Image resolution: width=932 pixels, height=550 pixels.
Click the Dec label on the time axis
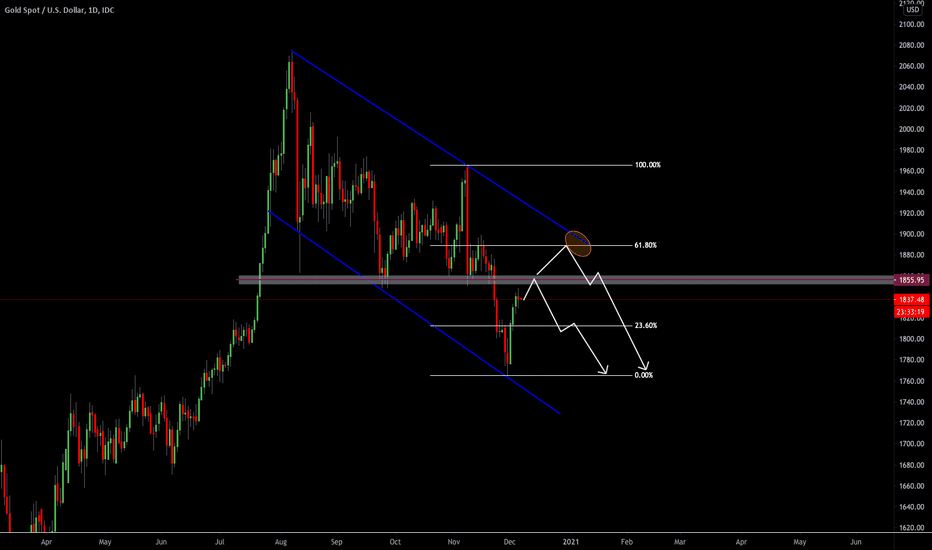tap(509, 542)
